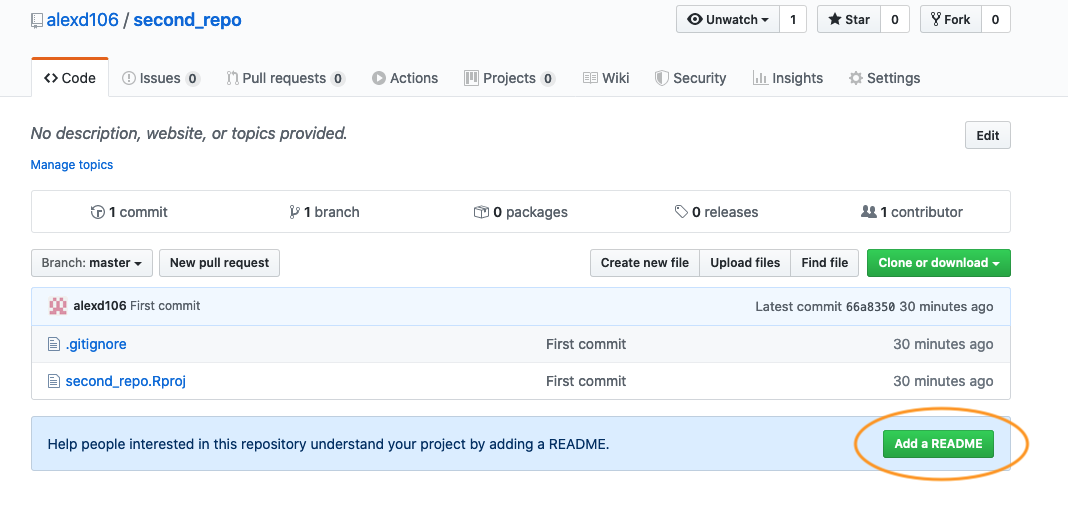View the 0 releases tags

tap(716, 212)
